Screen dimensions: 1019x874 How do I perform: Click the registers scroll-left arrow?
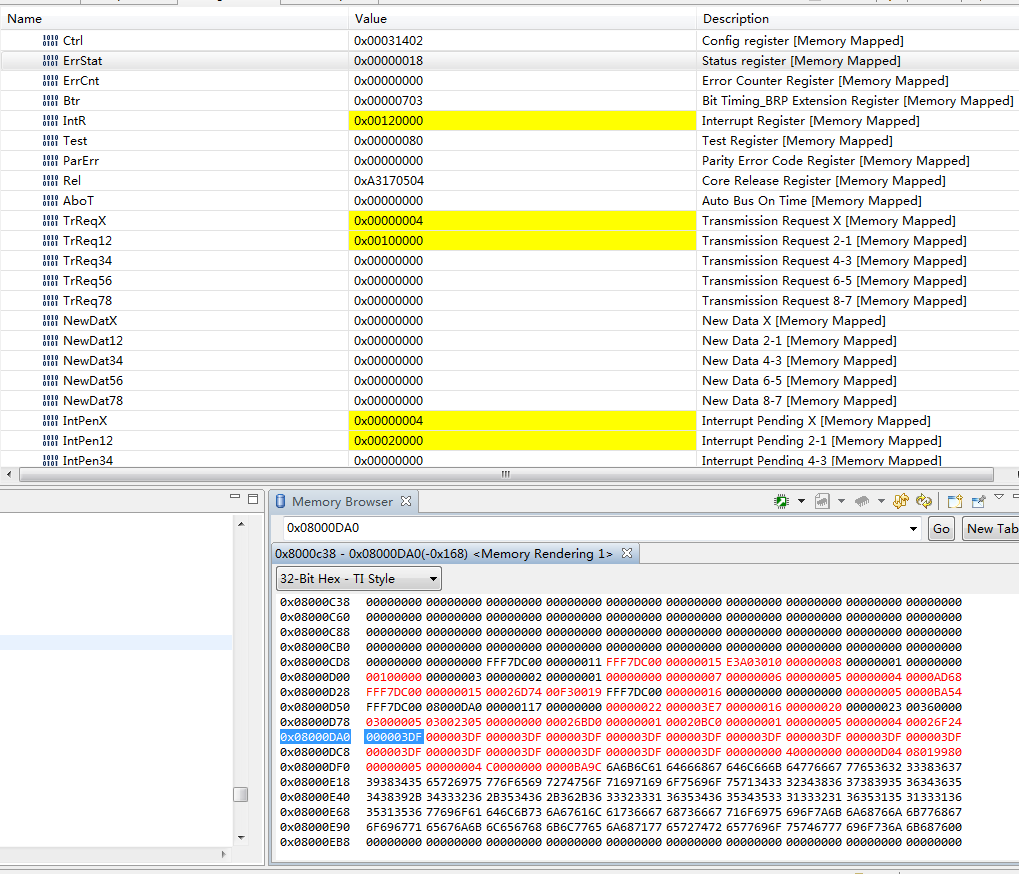[x=8, y=474]
